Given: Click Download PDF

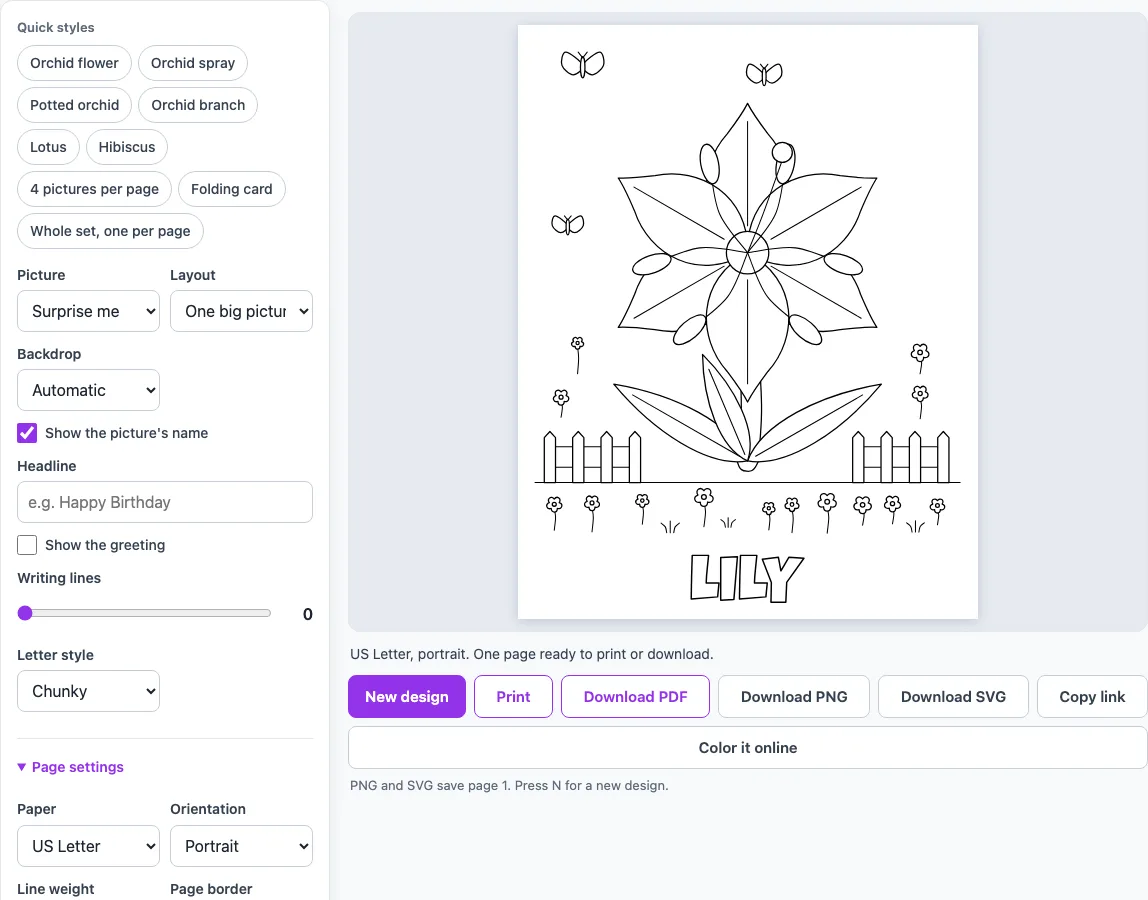Looking at the screenshot, I should tap(636, 696).
